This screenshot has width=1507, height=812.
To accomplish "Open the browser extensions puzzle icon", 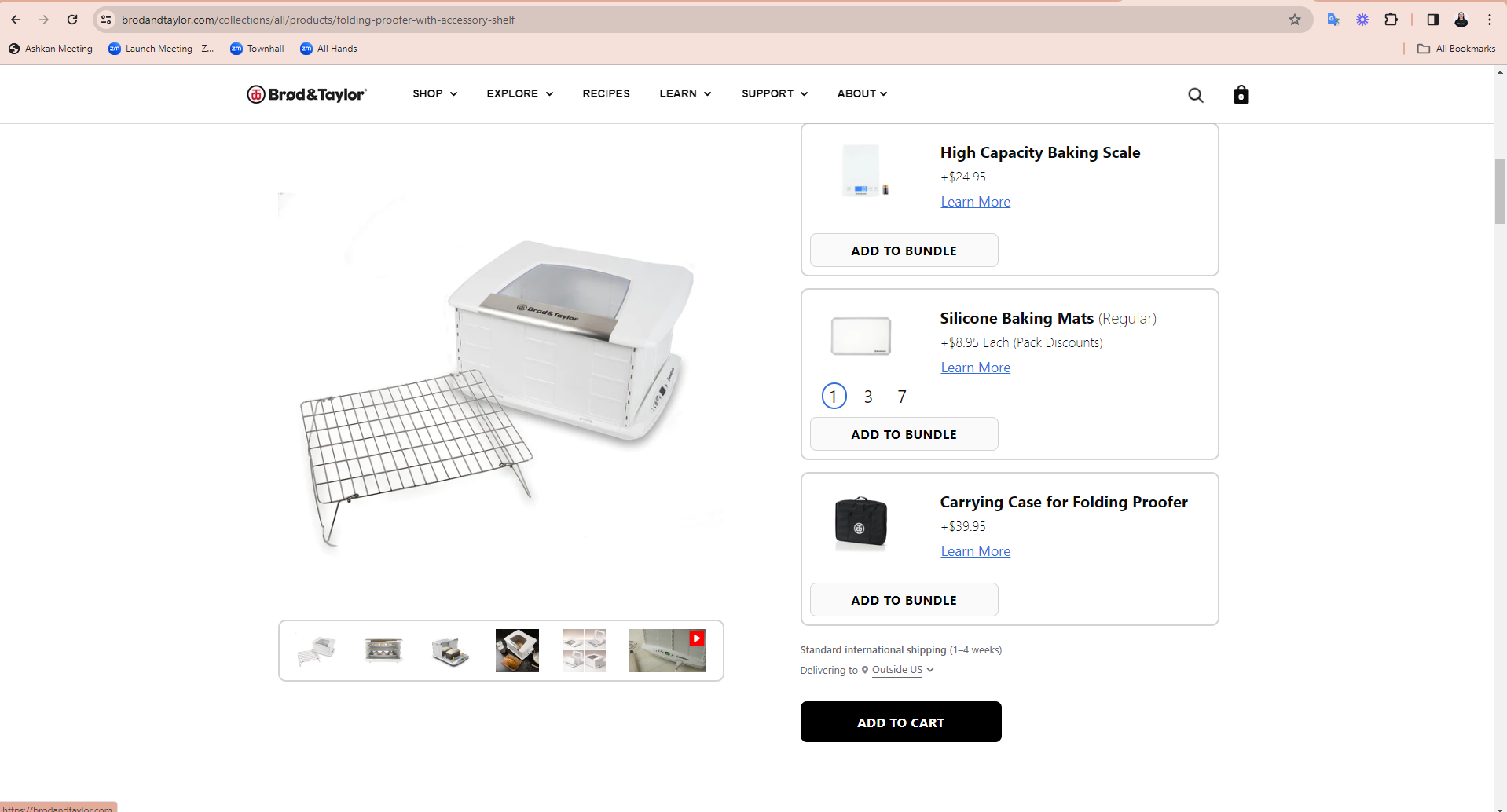I will pos(1391,20).
